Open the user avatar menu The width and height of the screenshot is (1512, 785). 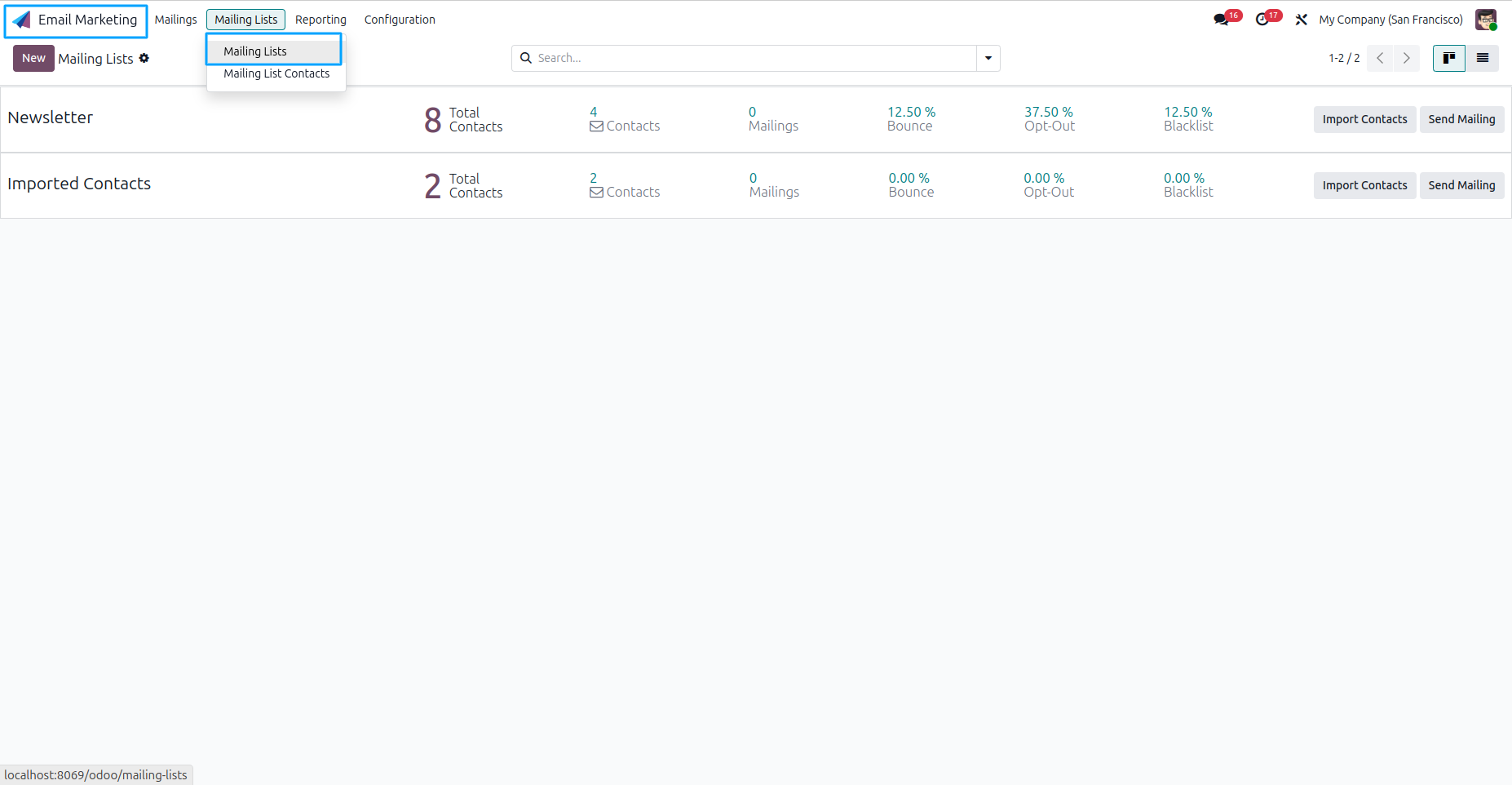pos(1486,20)
